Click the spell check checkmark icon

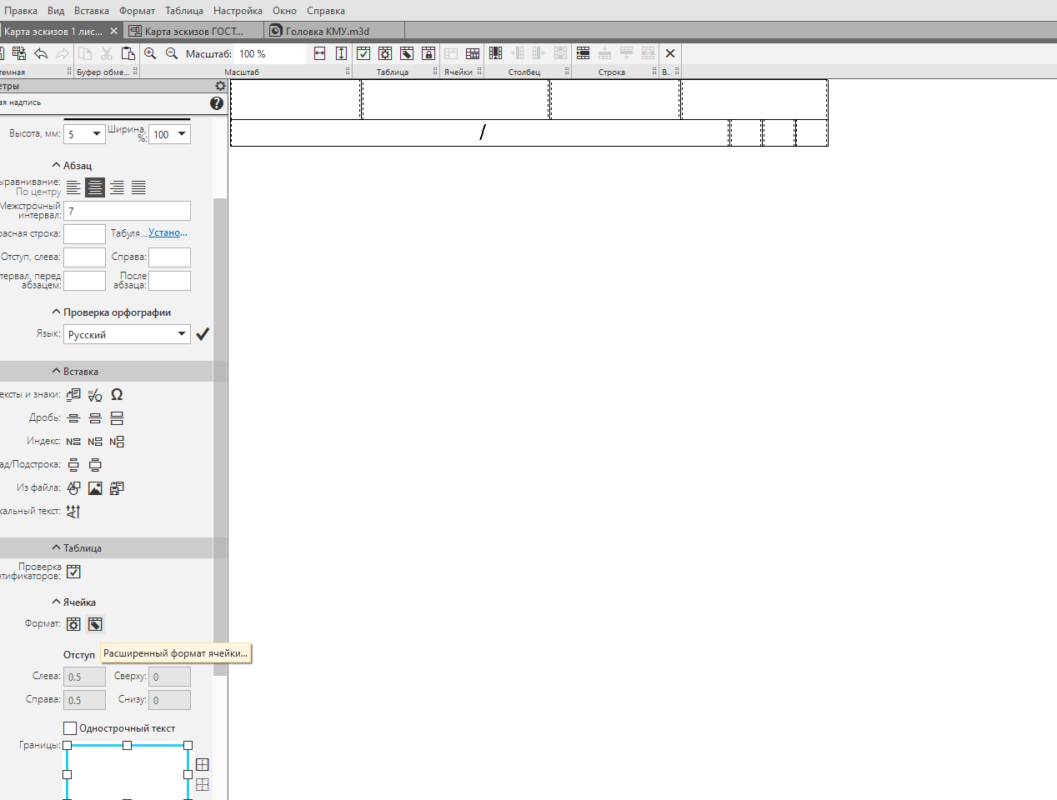point(203,335)
